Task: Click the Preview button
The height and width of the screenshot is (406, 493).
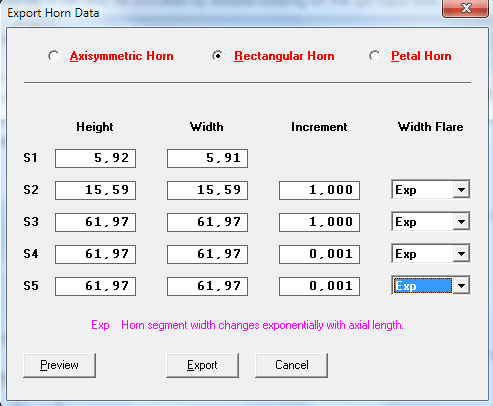Action: [x=59, y=365]
